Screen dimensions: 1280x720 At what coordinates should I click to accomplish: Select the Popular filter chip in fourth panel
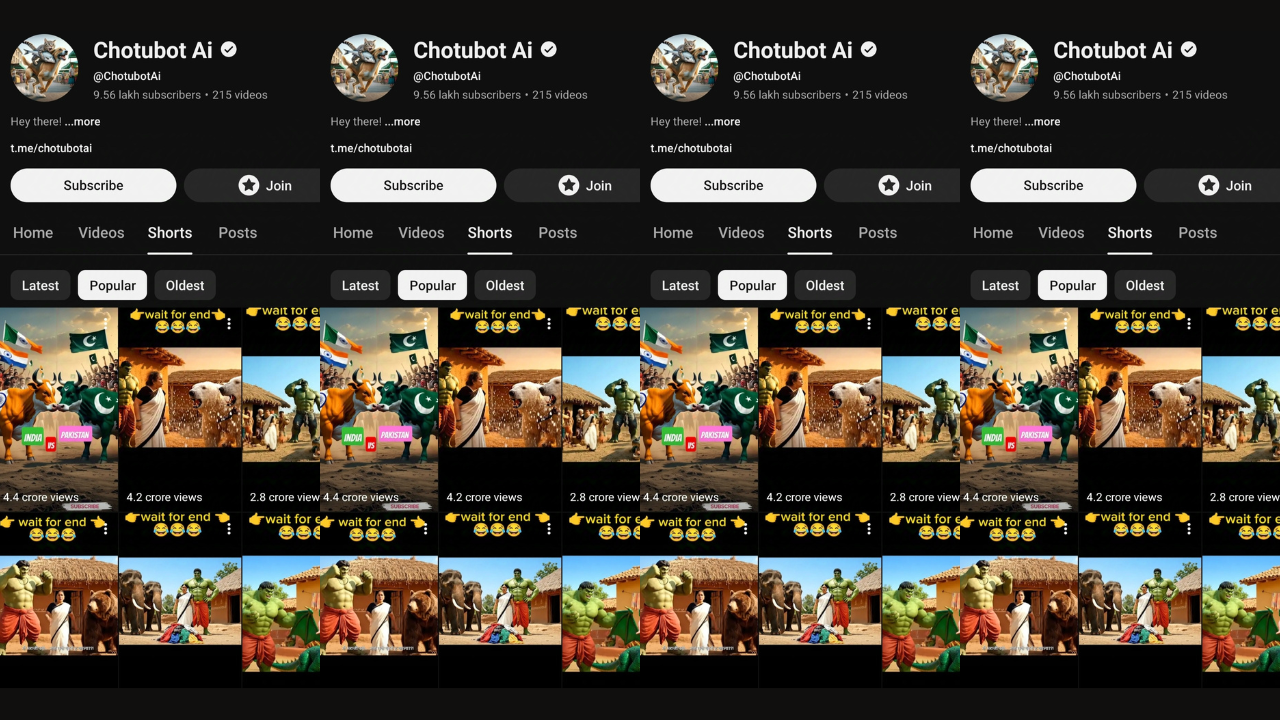coord(1073,285)
